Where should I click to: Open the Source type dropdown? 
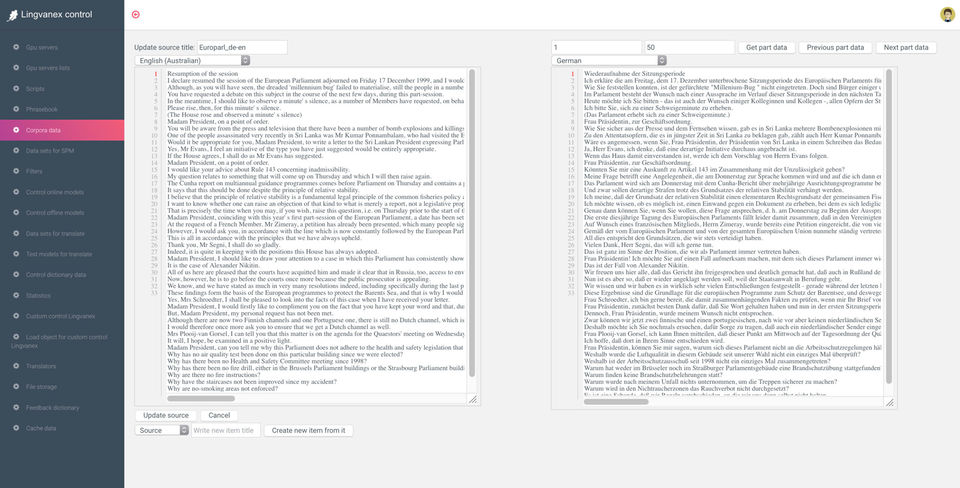162,430
